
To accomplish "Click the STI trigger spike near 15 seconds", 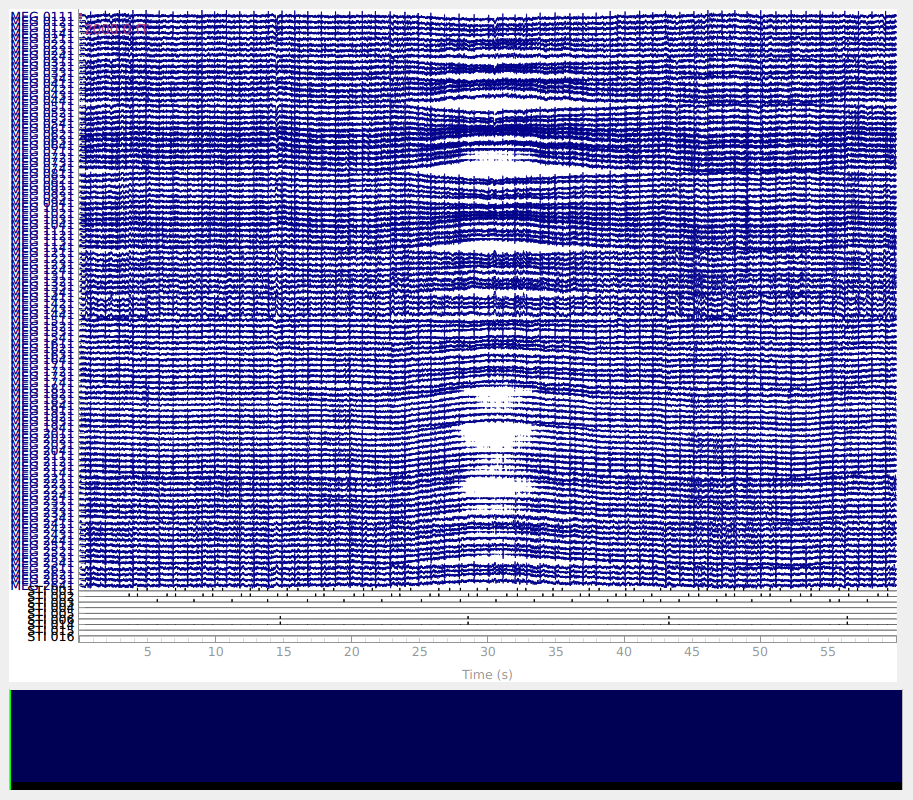I will pos(280,620).
